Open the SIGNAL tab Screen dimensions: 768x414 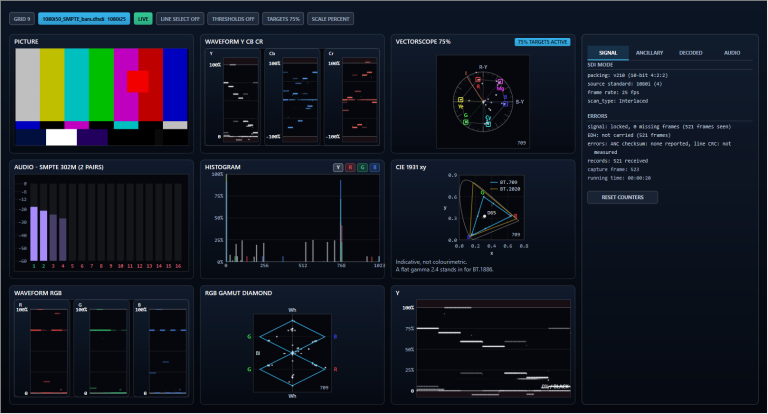(x=608, y=52)
